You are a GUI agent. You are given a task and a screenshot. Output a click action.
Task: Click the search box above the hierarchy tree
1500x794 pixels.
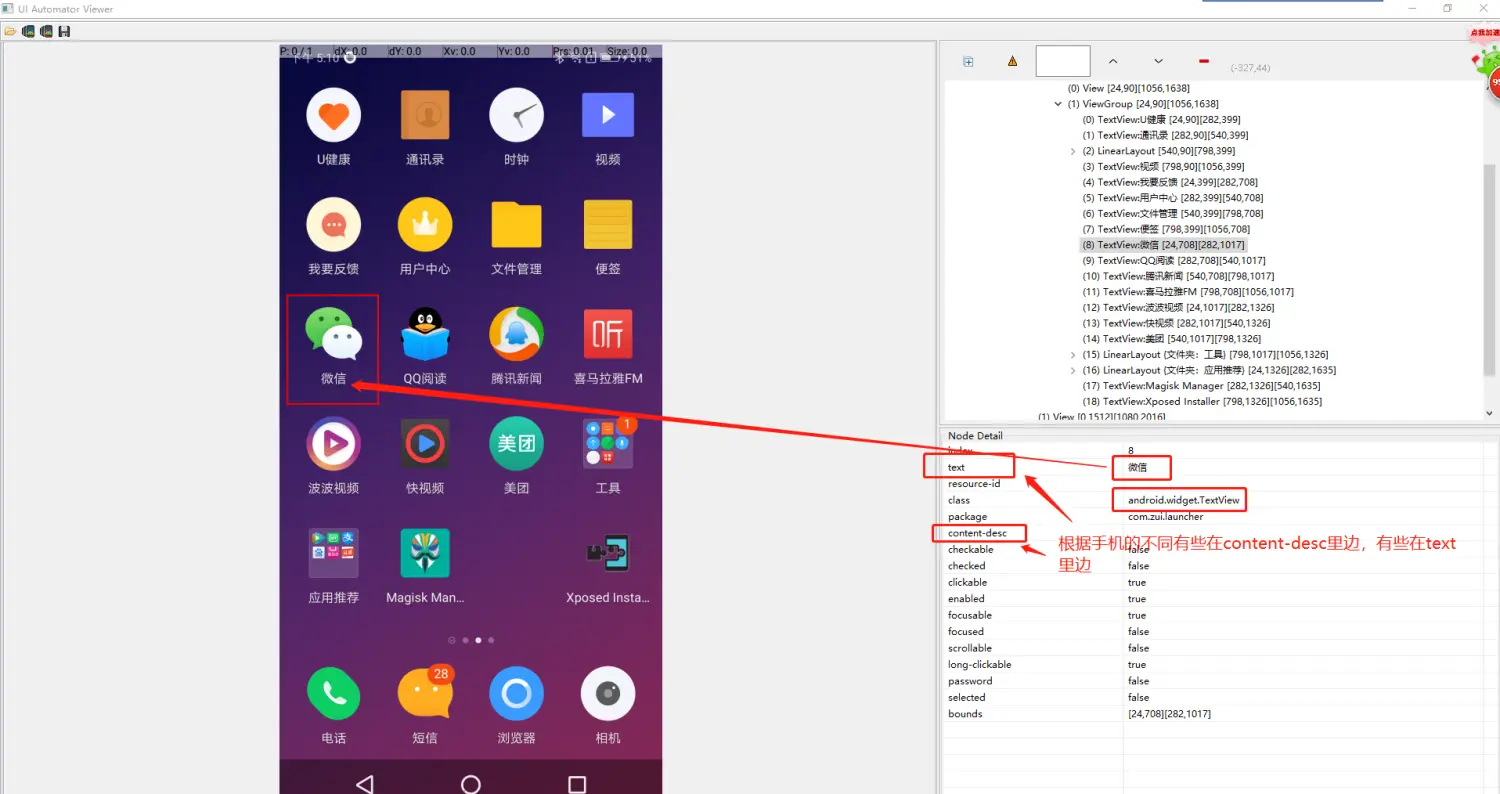point(1063,61)
